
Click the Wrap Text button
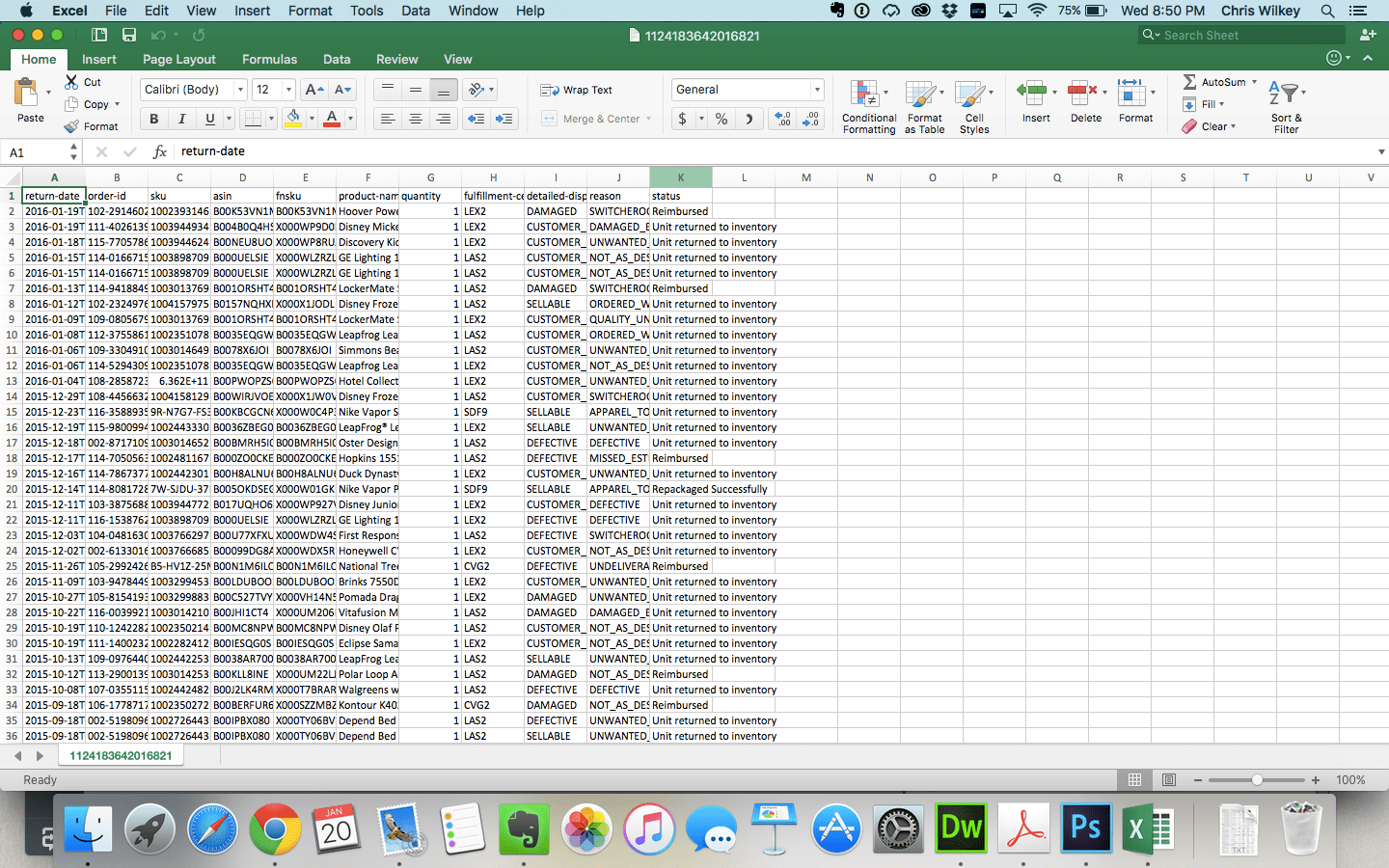(x=577, y=90)
